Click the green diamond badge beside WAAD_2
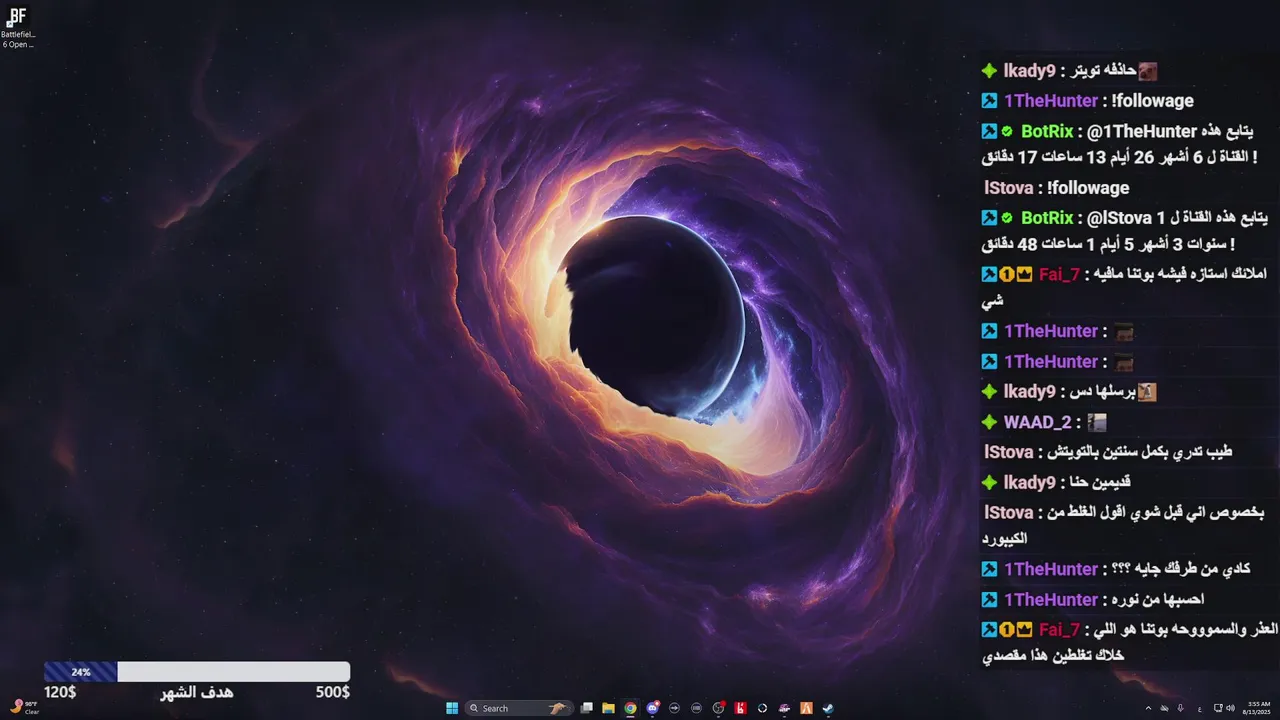This screenshot has width=1280, height=720. click(989, 422)
